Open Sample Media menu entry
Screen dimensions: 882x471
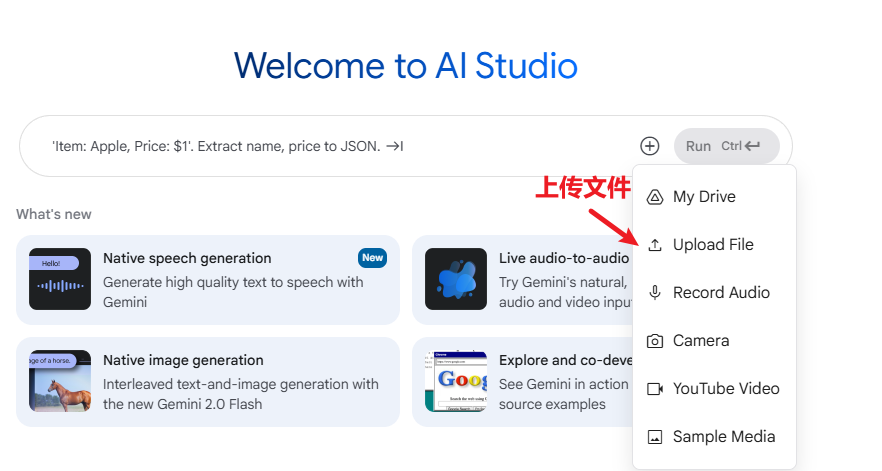point(723,437)
